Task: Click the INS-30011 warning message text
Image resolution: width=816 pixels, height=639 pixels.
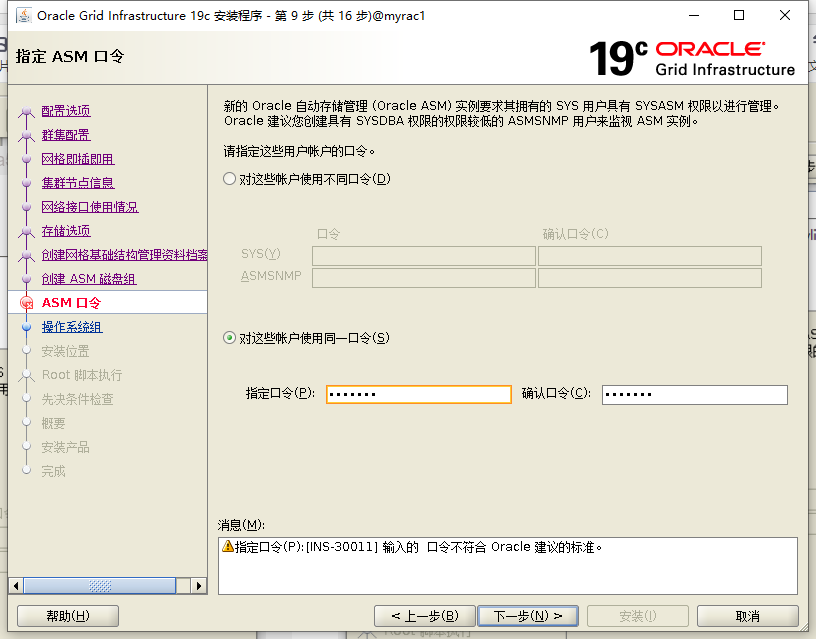Action: 418,547
